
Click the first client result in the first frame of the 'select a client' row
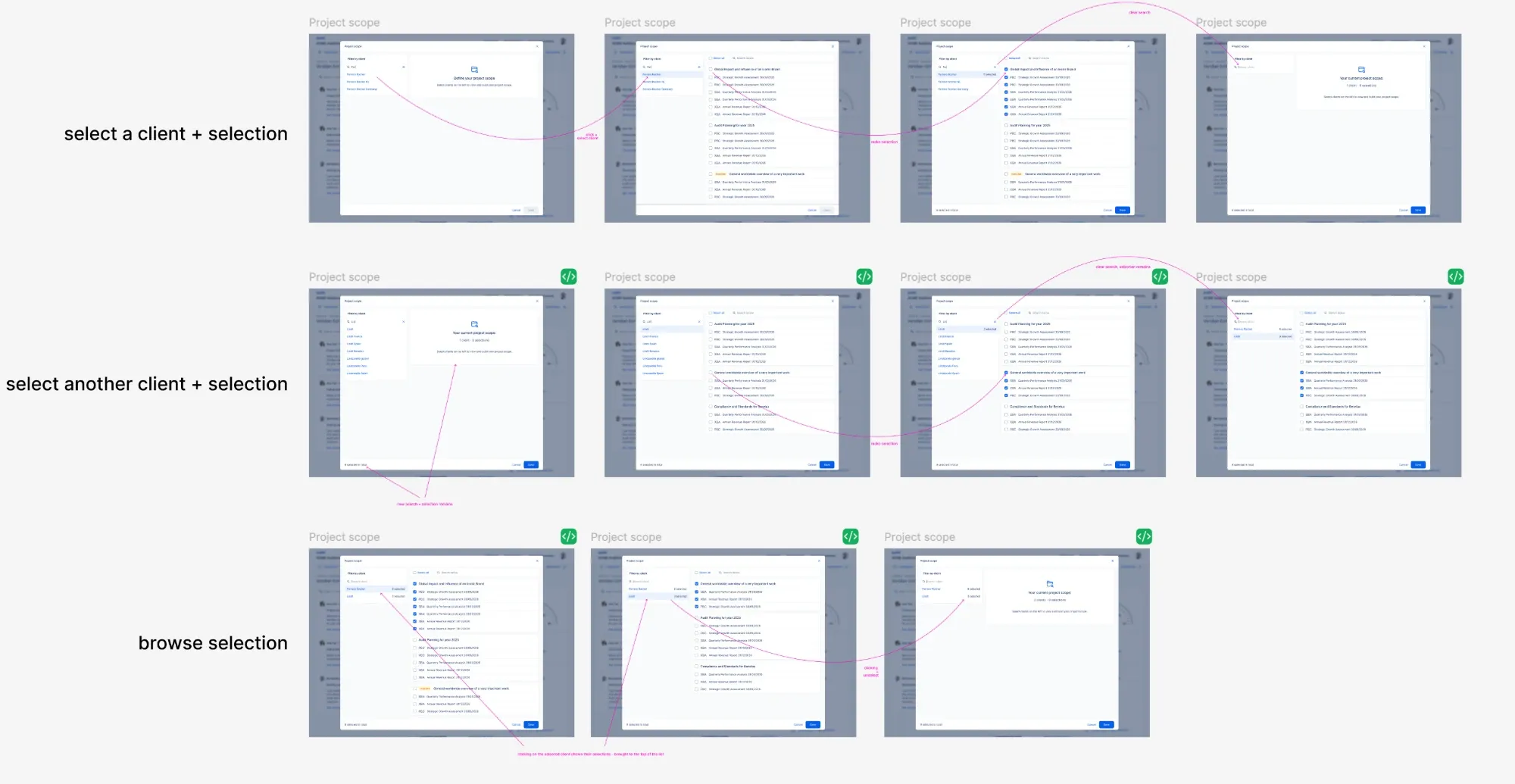(x=356, y=75)
